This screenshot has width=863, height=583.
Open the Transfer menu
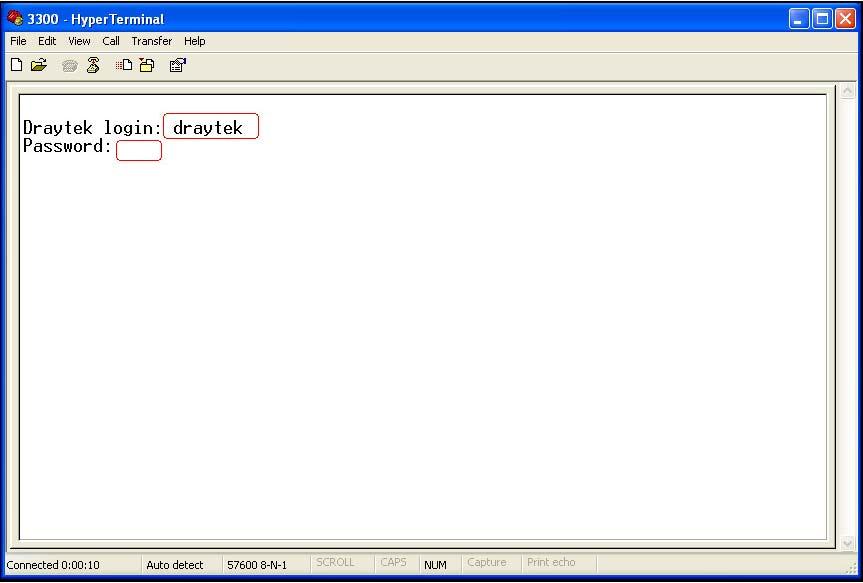[151, 41]
